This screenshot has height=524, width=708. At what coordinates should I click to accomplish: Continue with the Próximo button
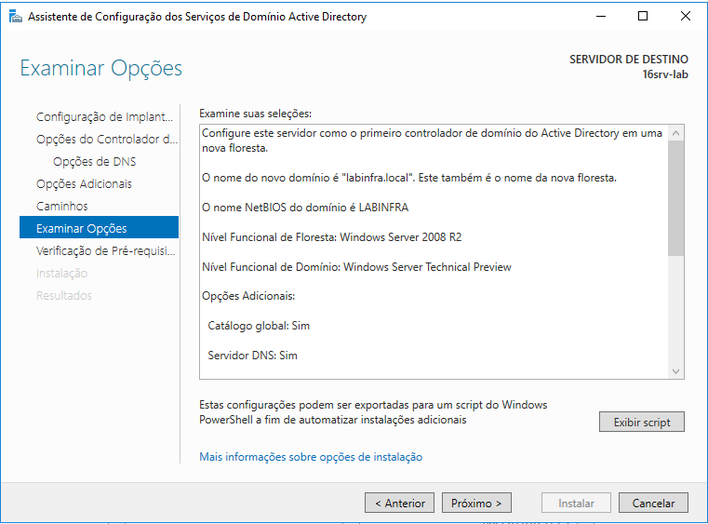pos(476,503)
